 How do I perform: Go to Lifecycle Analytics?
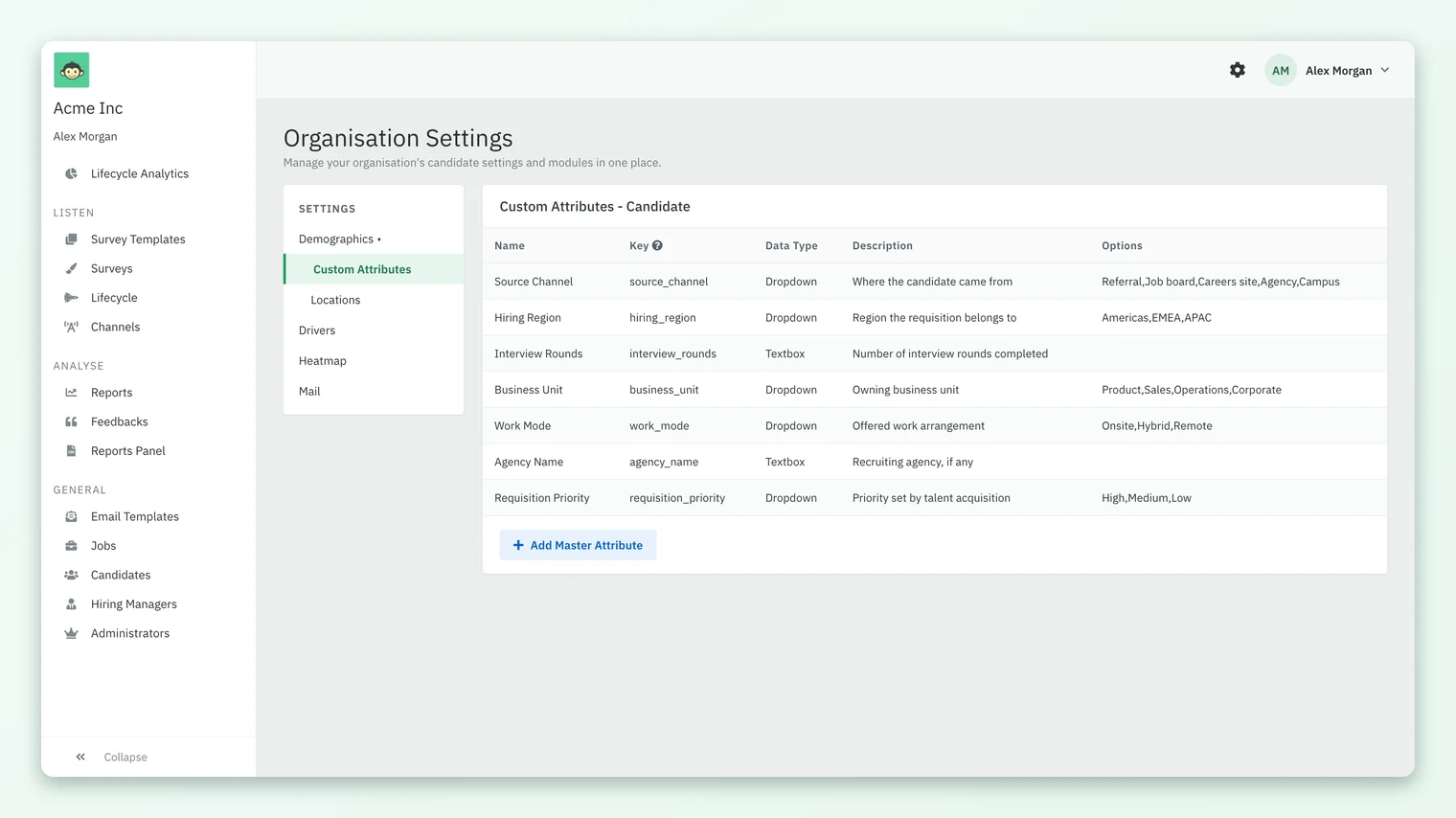pyautogui.click(x=140, y=173)
